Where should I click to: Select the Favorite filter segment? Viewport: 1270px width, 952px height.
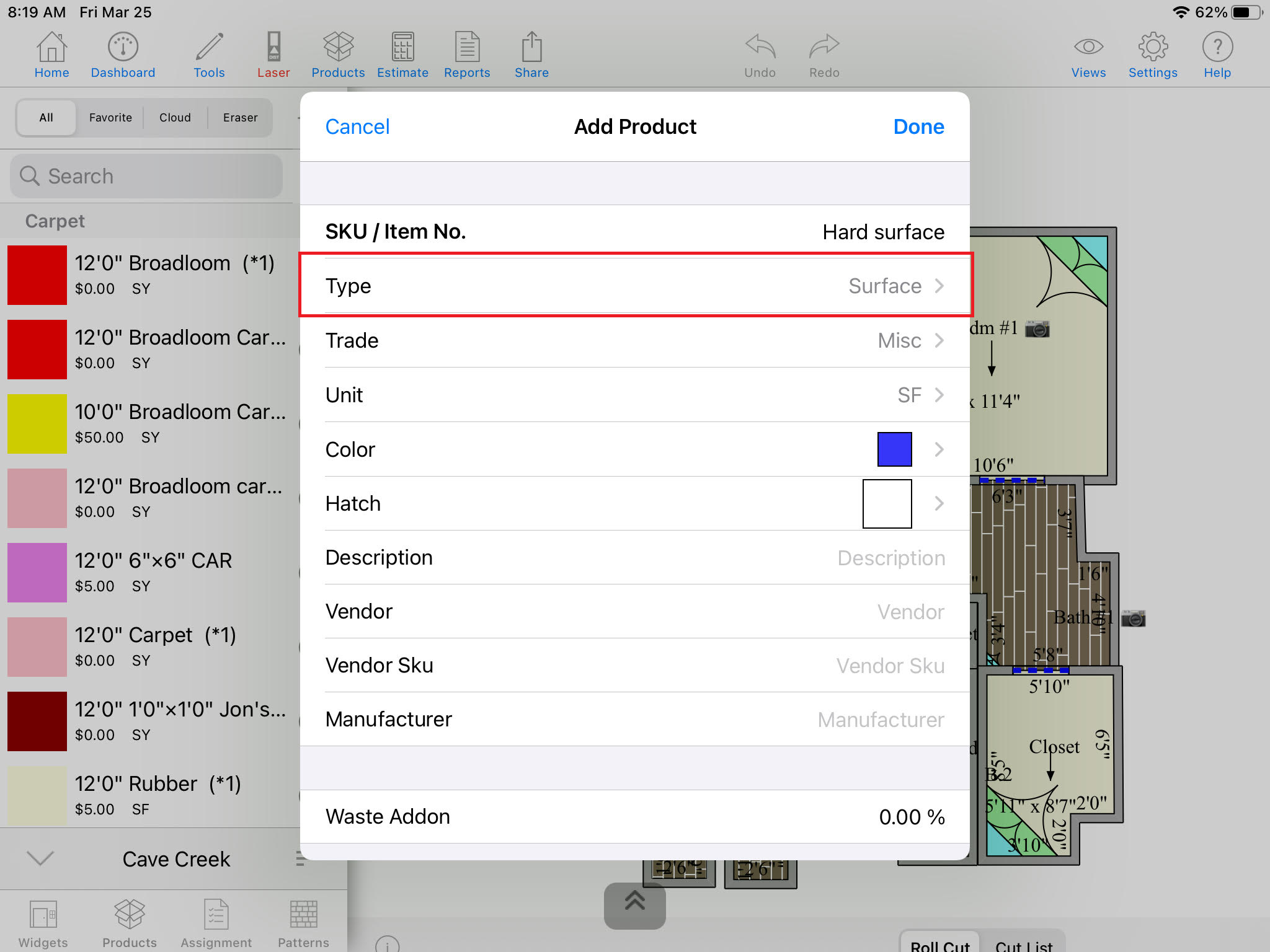click(110, 118)
